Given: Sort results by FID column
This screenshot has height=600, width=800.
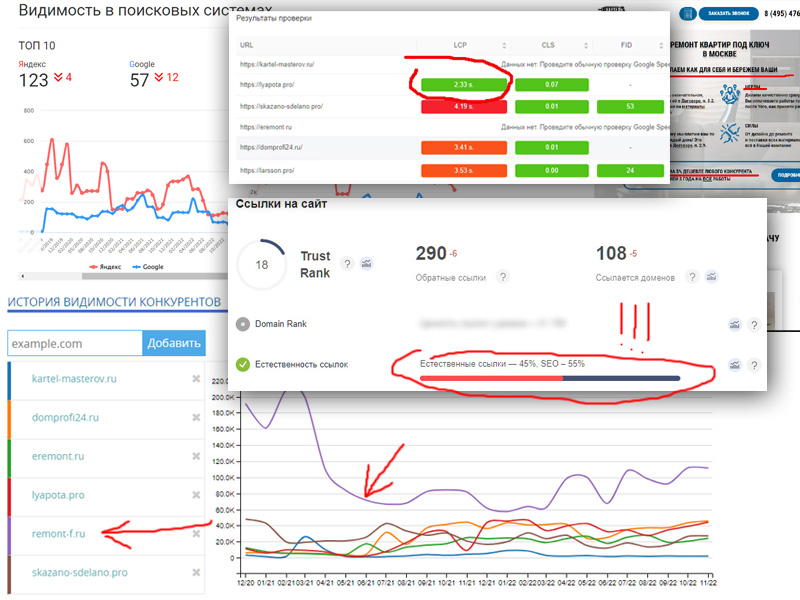Looking at the screenshot, I should [x=661, y=45].
